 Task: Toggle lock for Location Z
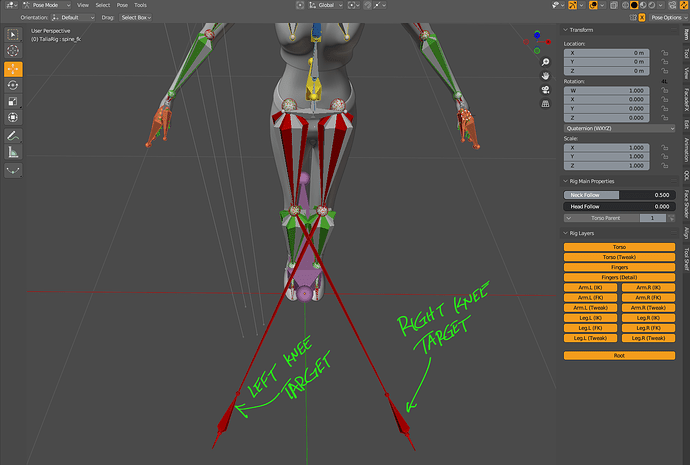[664, 71]
